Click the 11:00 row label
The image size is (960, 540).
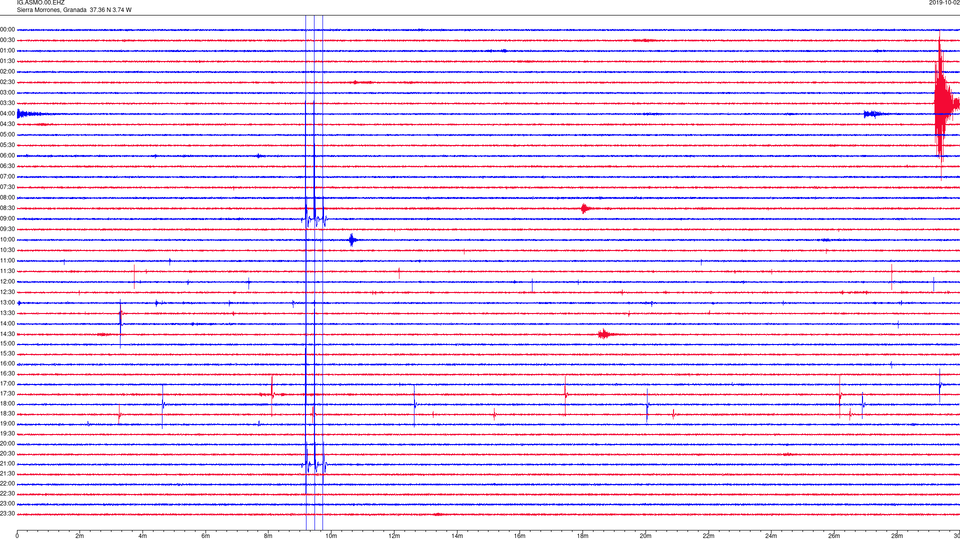(x=7, y=261)
